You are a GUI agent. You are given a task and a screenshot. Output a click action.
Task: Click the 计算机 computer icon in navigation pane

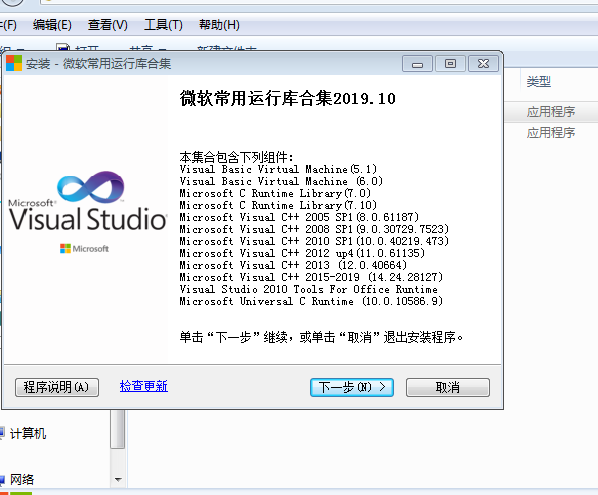[x=2, y=433]
